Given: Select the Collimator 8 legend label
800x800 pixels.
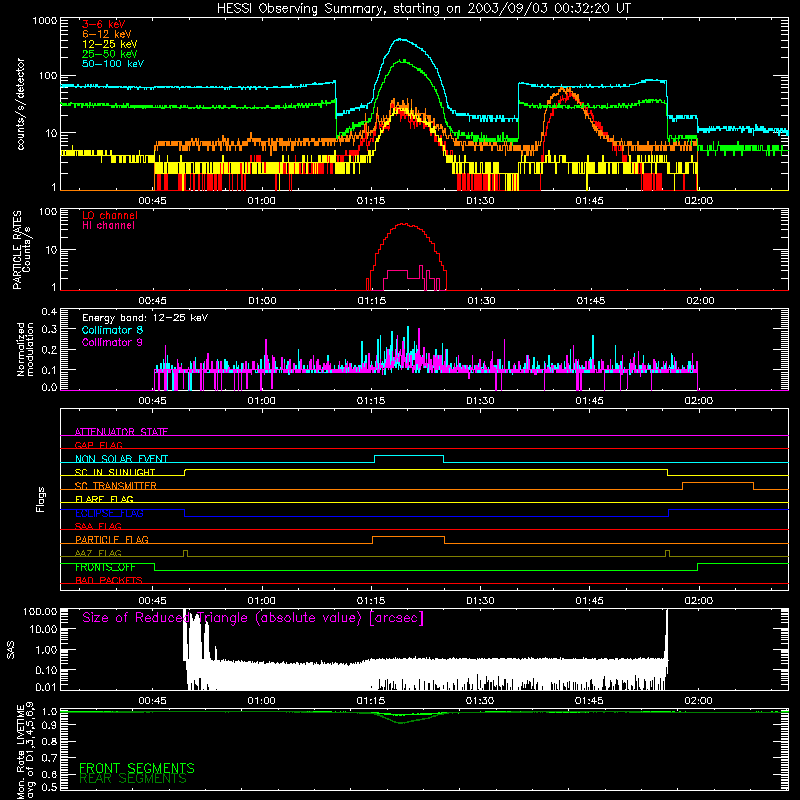Looking at the screenshot, I should coord(112,330).
